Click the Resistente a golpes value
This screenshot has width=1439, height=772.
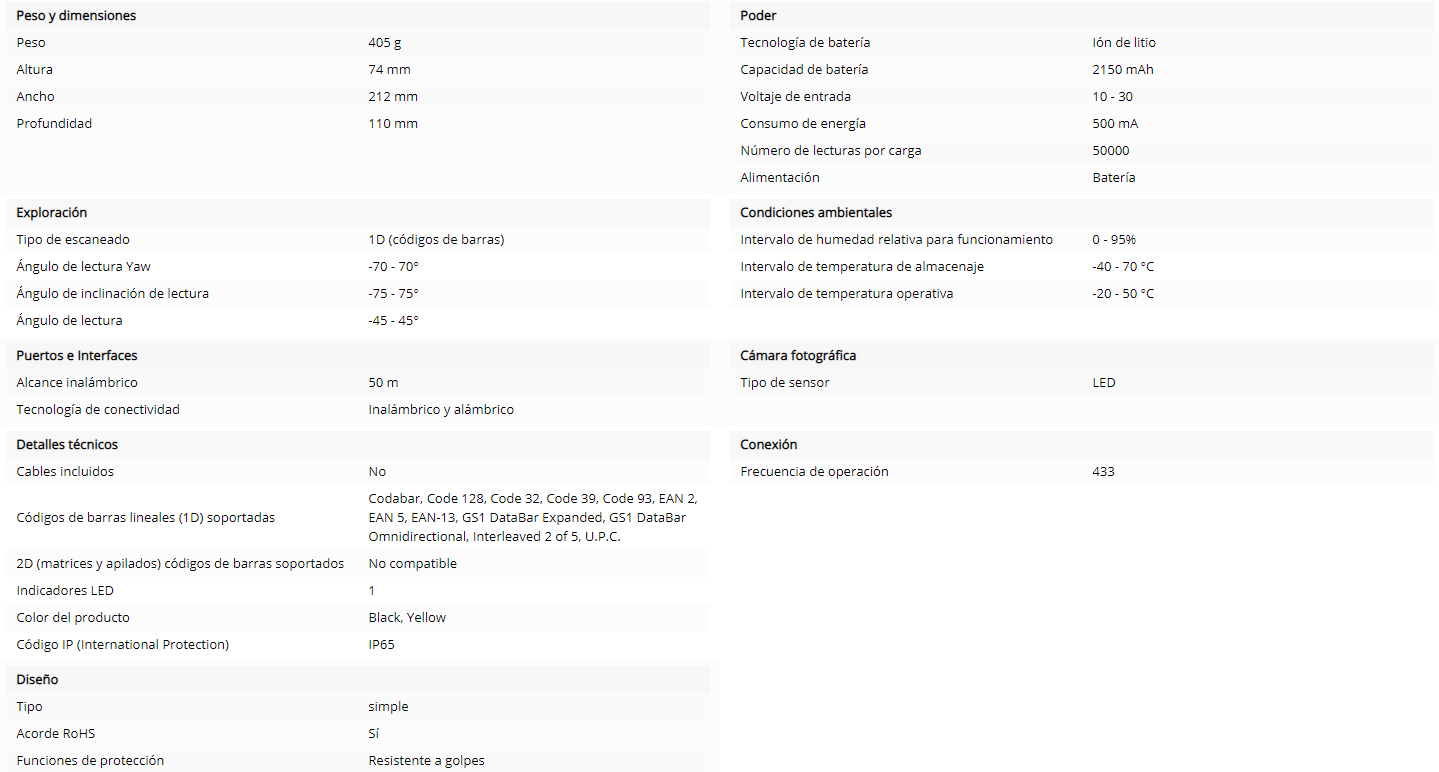[426, 761]
